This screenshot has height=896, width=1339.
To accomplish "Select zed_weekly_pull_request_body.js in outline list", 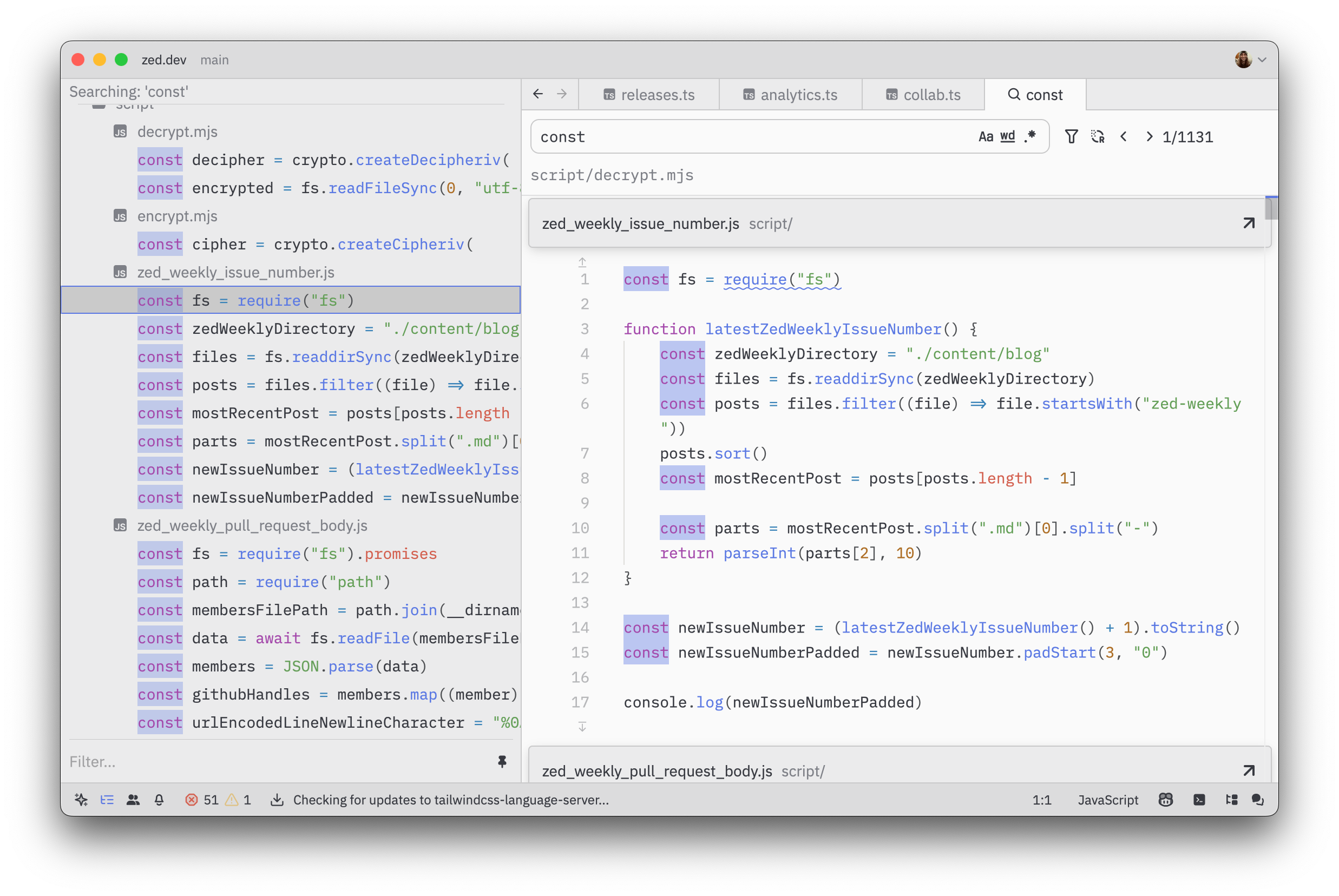I will 252,525.
